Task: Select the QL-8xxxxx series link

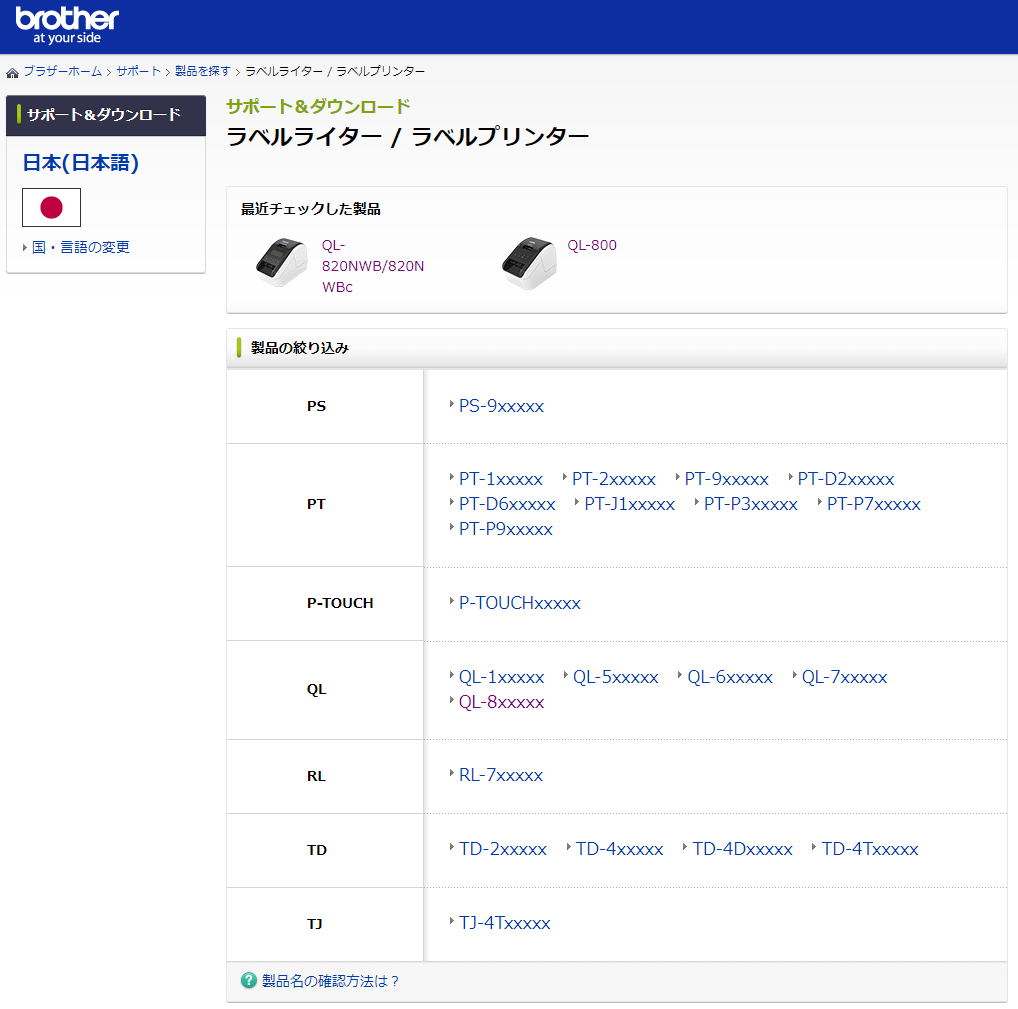Action: pos(501,703)
